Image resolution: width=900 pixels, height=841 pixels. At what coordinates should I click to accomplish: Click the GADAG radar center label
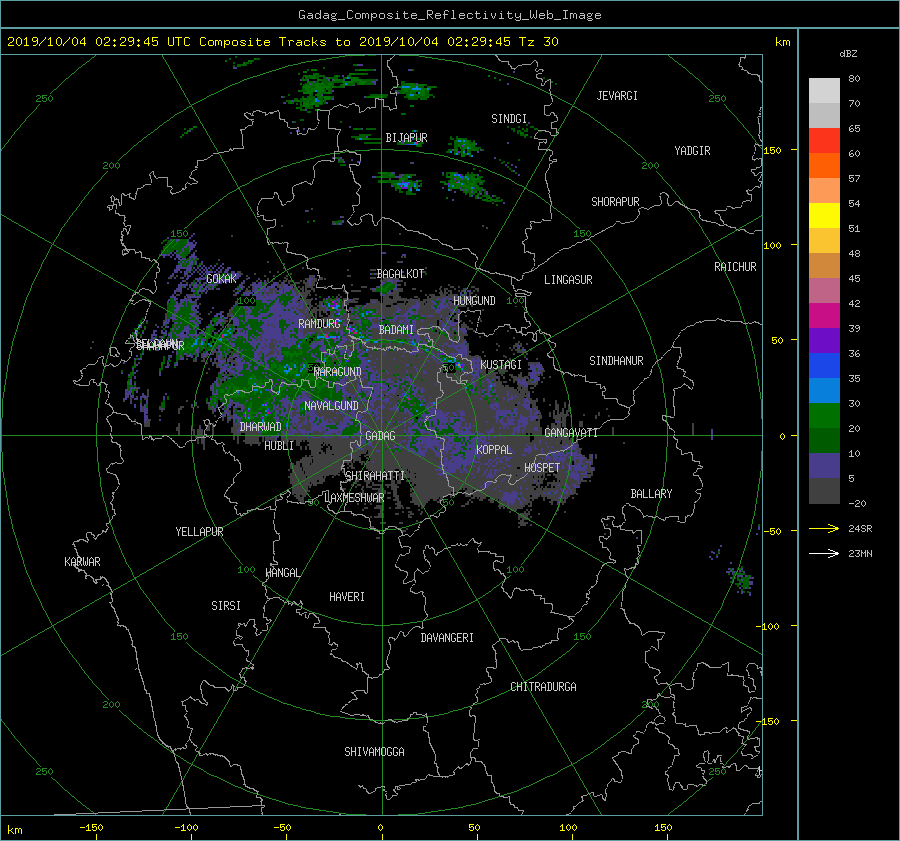380,436
